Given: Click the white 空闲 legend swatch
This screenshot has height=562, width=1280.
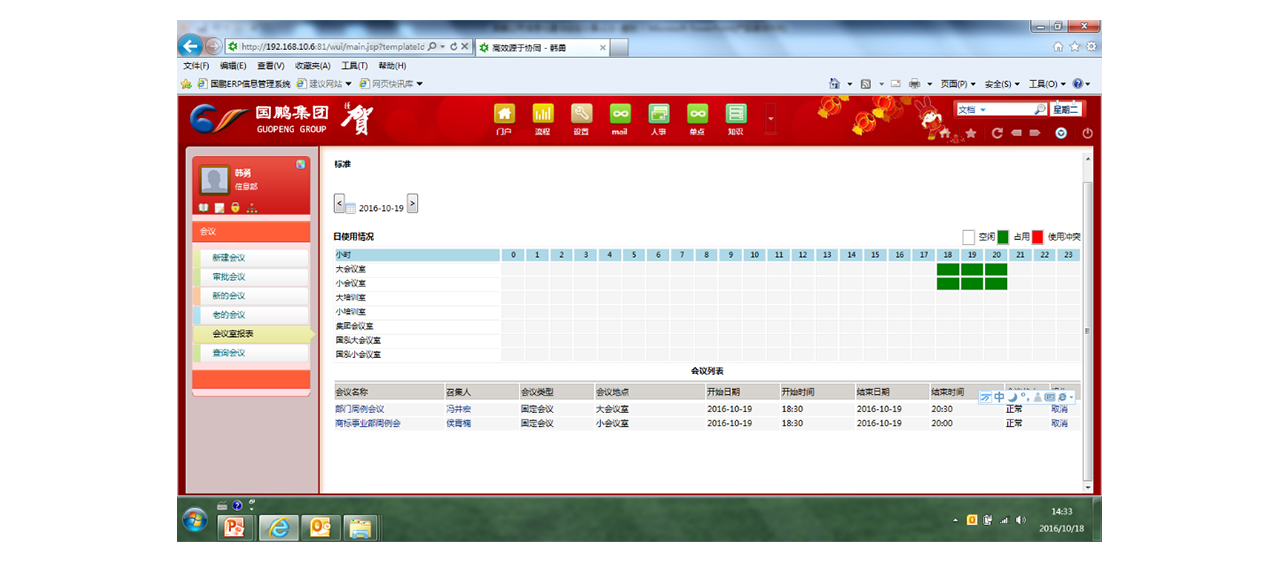Looking at the screenshot, I should (968, 237).
